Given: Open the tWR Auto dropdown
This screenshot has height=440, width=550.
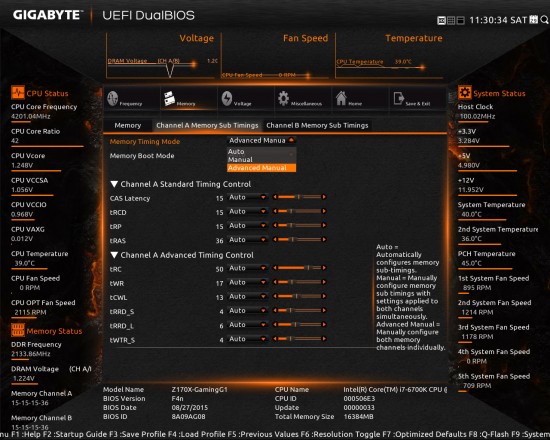Looking at the screenshot, I should [x=247, y=282].
